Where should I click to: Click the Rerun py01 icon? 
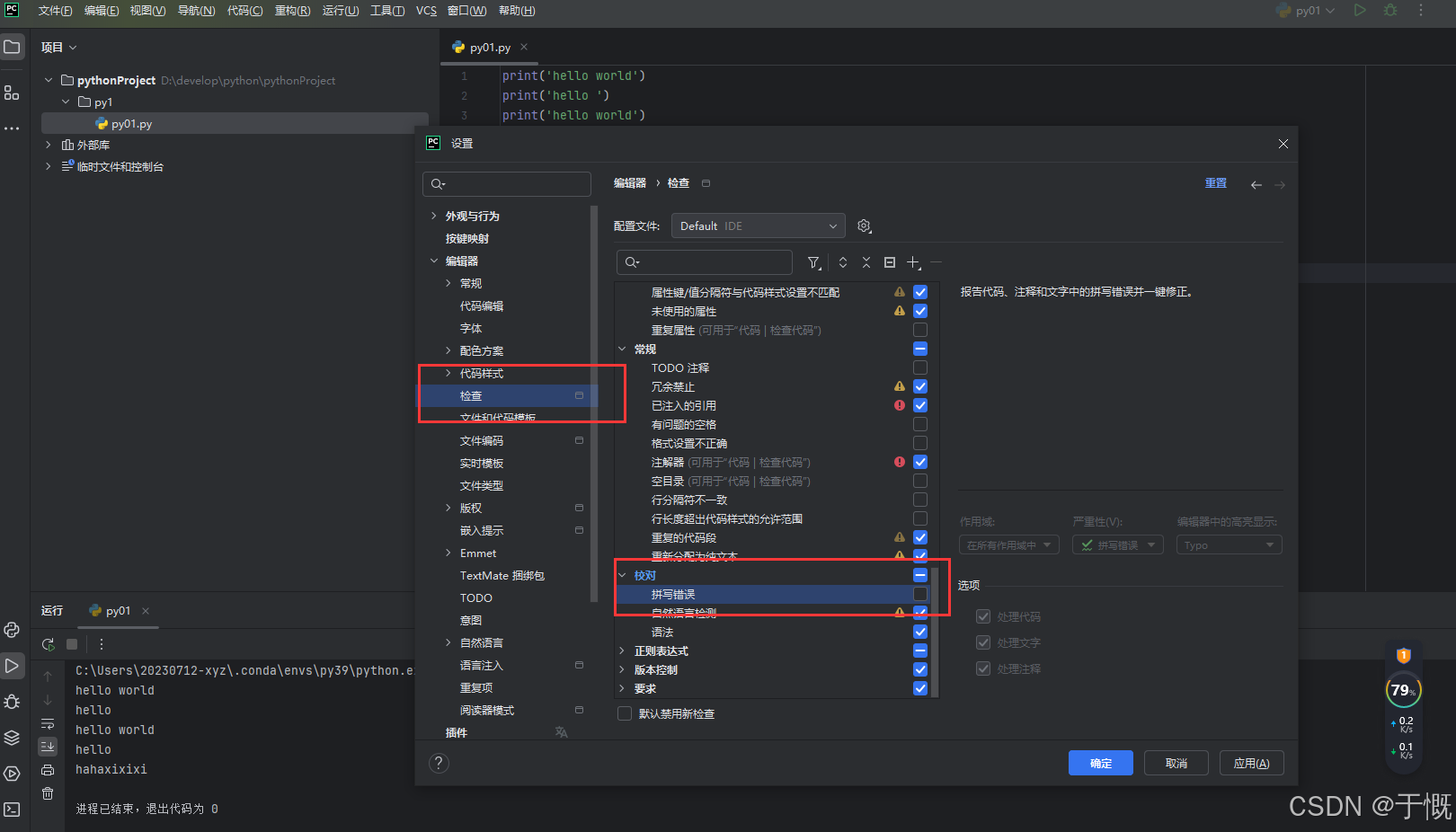tap(49, 644)
